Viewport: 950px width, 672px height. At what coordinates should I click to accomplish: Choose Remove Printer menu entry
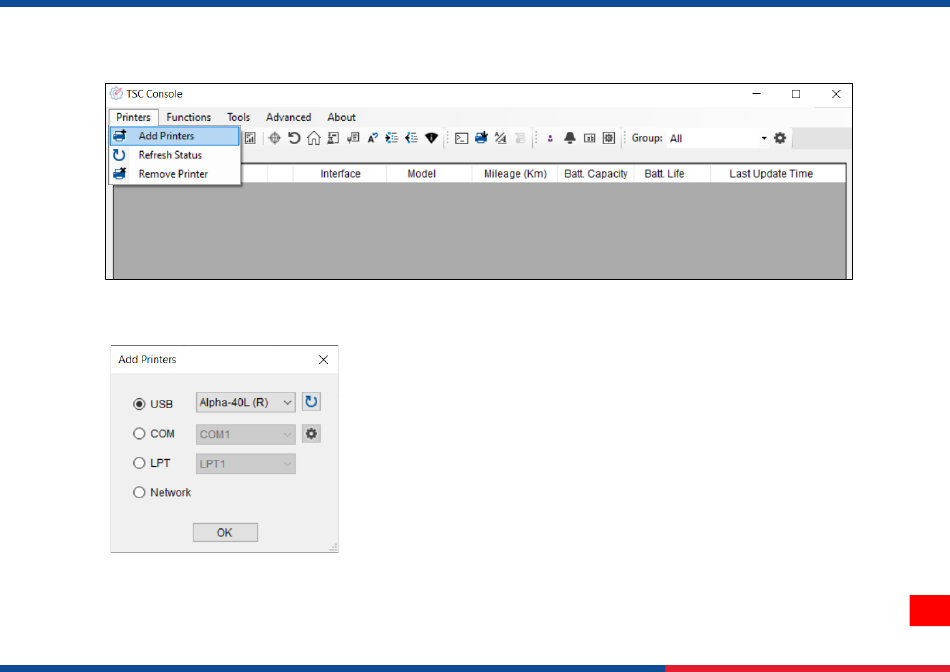(x=175, y=174)
